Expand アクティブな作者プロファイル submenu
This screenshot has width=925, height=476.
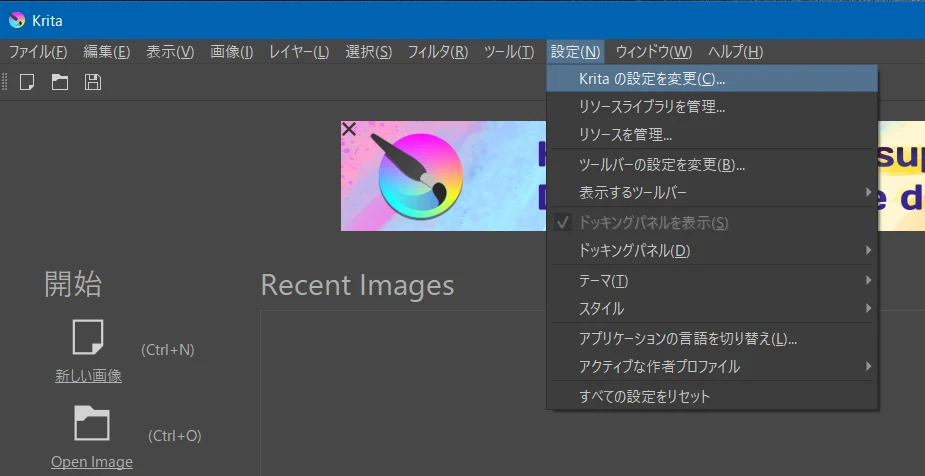click(712, 366)
